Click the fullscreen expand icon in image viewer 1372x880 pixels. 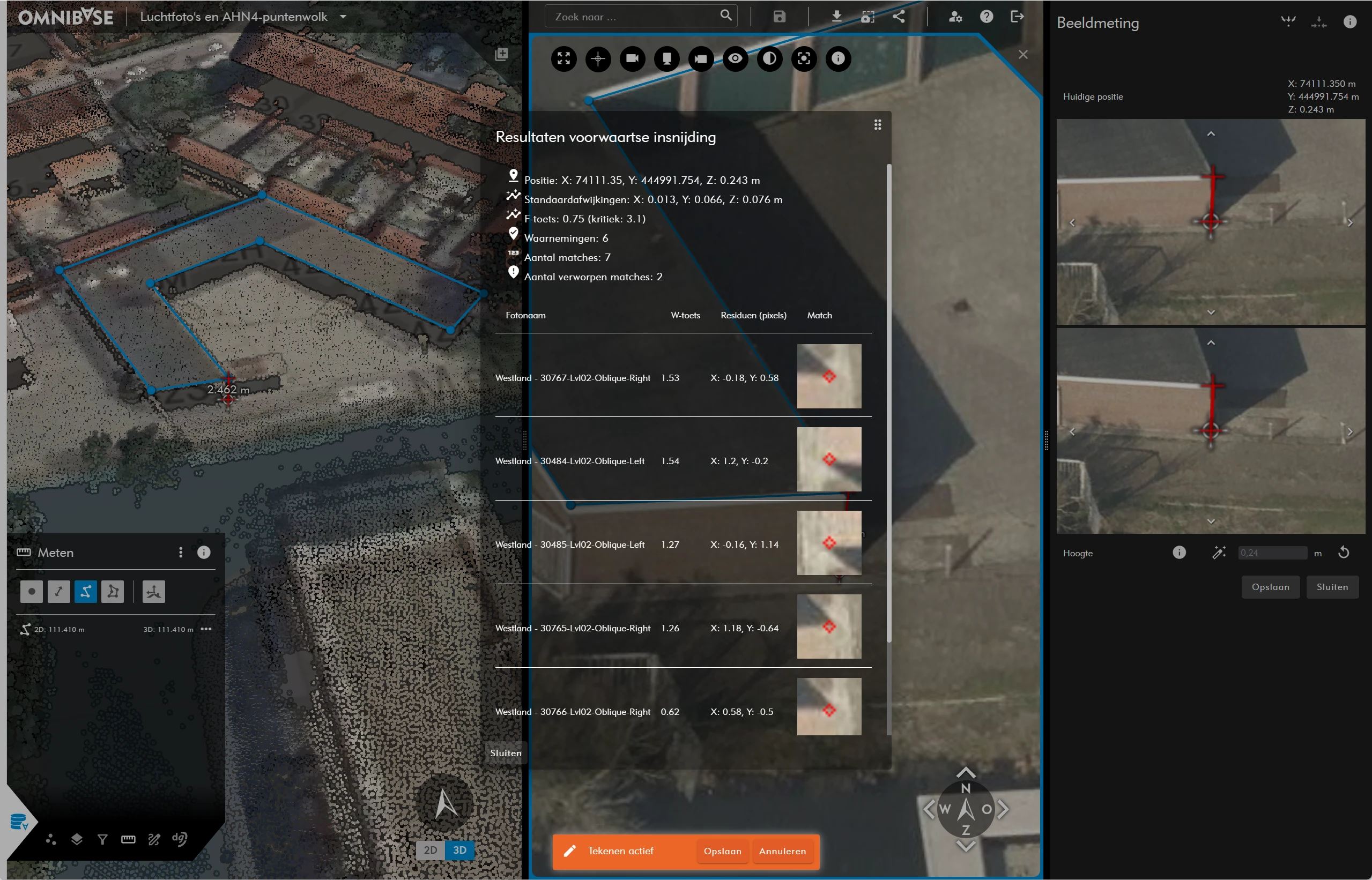(563, 58)
